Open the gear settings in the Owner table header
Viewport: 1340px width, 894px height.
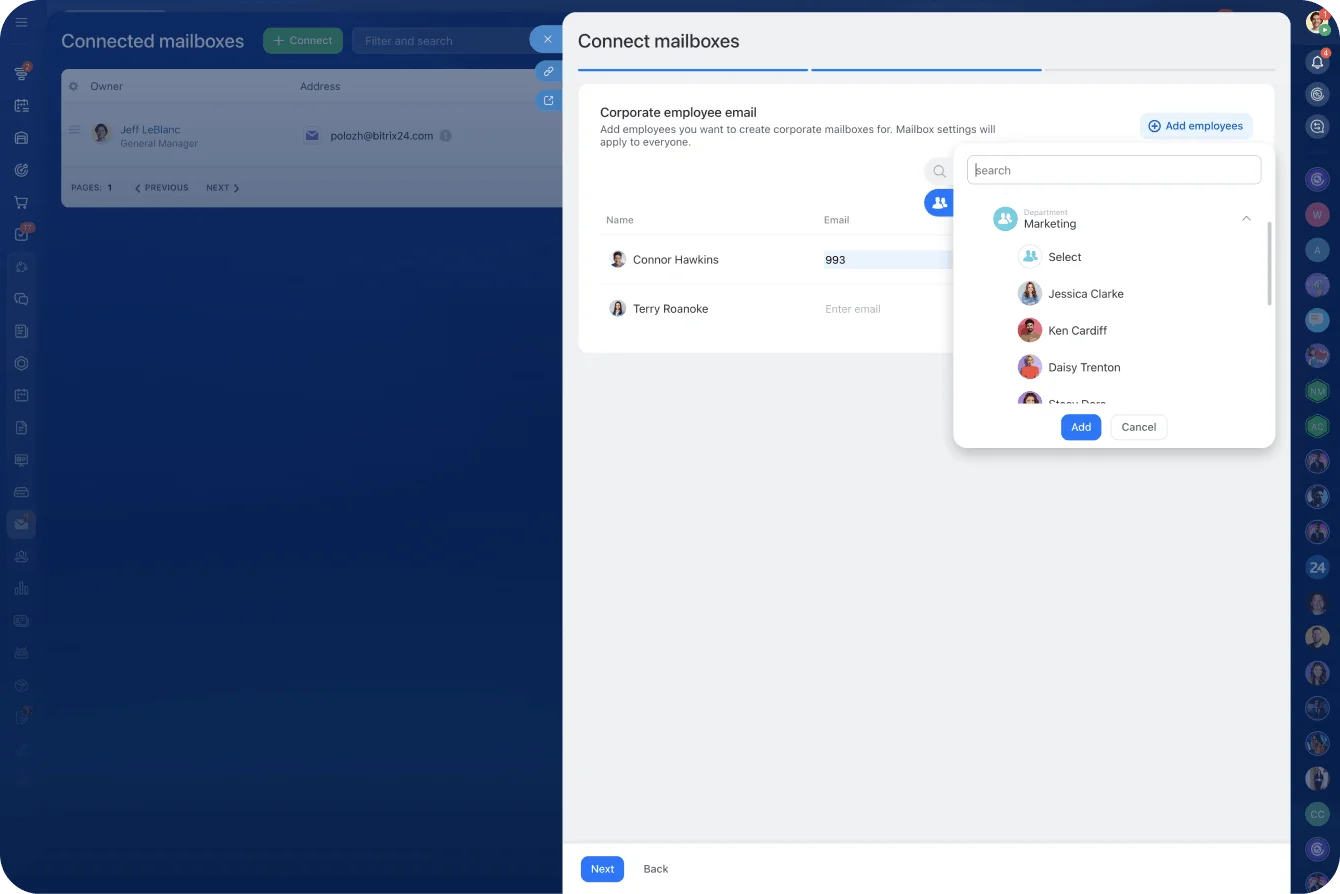[72, 86]
